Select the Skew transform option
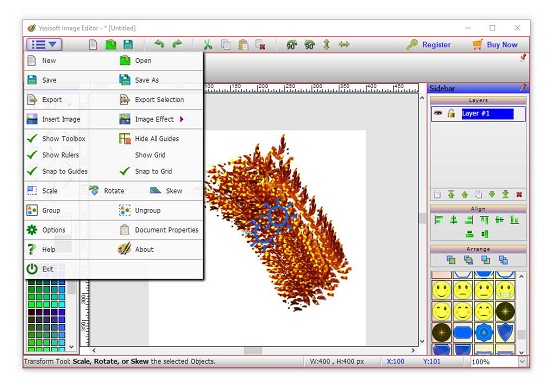 click(166, 191)
